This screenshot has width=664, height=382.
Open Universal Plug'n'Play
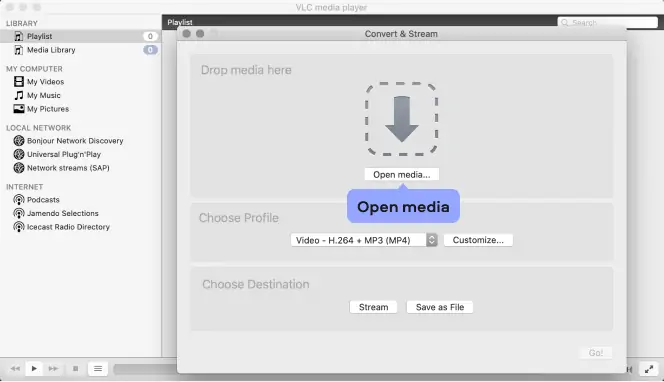click(64, 154)
